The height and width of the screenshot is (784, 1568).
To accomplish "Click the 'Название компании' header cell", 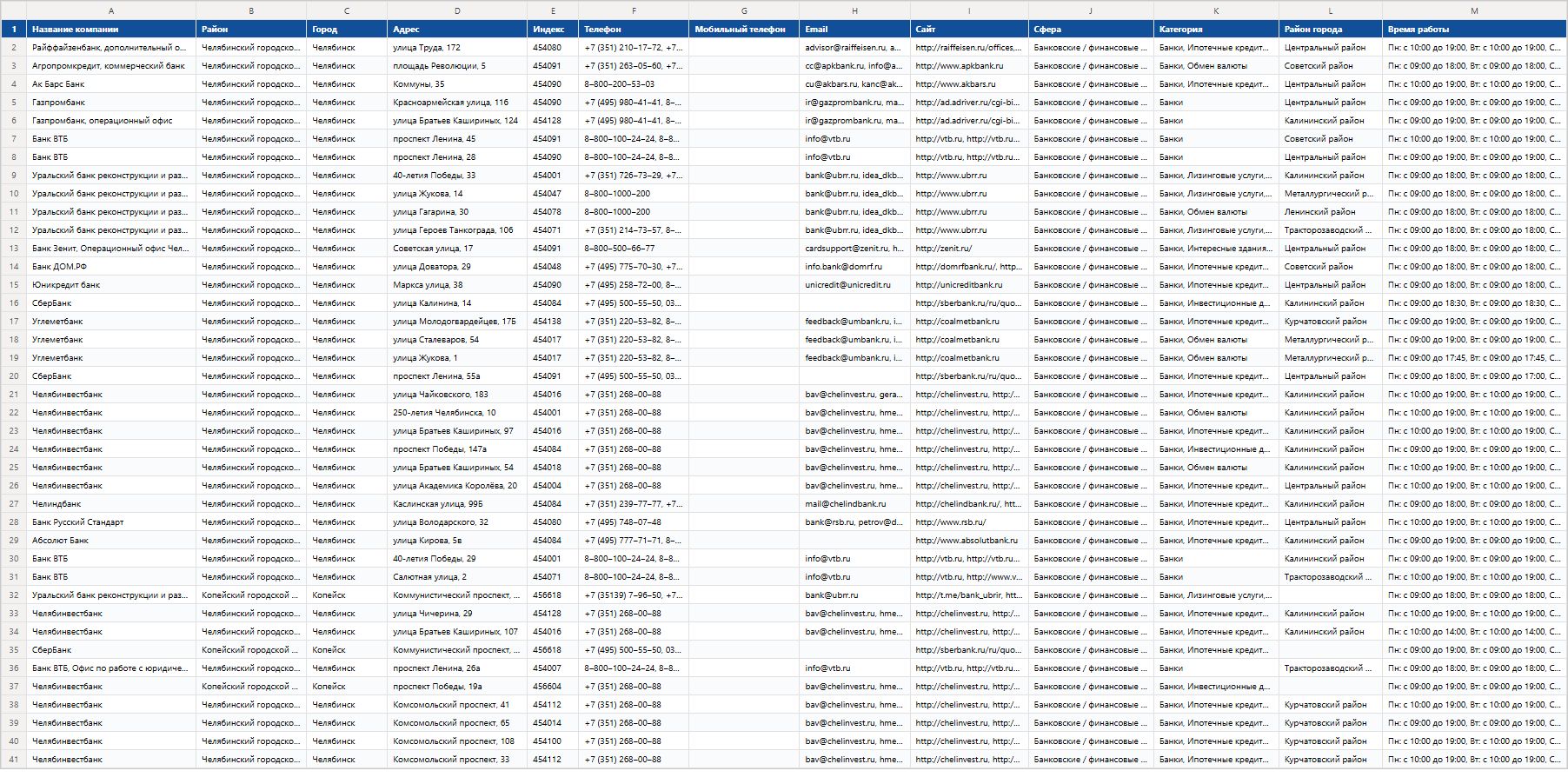I will coord(111,30).
